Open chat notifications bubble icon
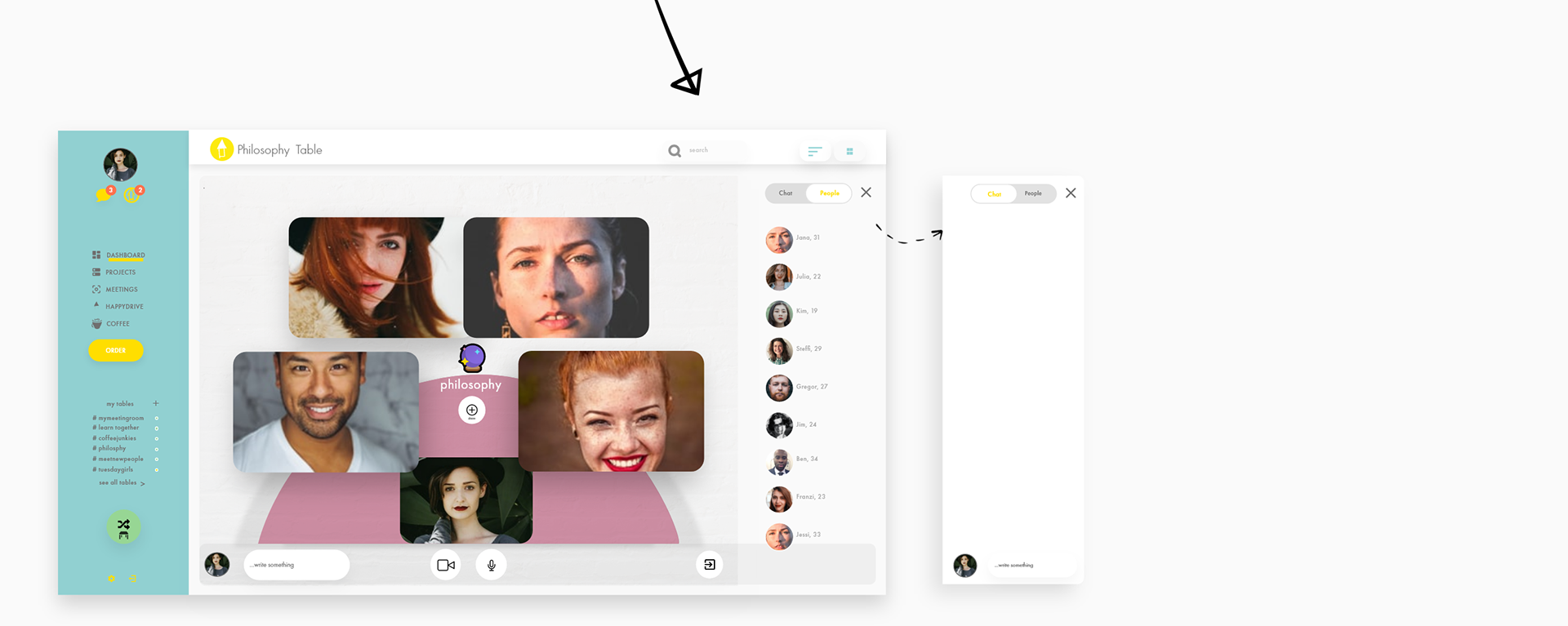1568x626 pixels. coord(103,195)
